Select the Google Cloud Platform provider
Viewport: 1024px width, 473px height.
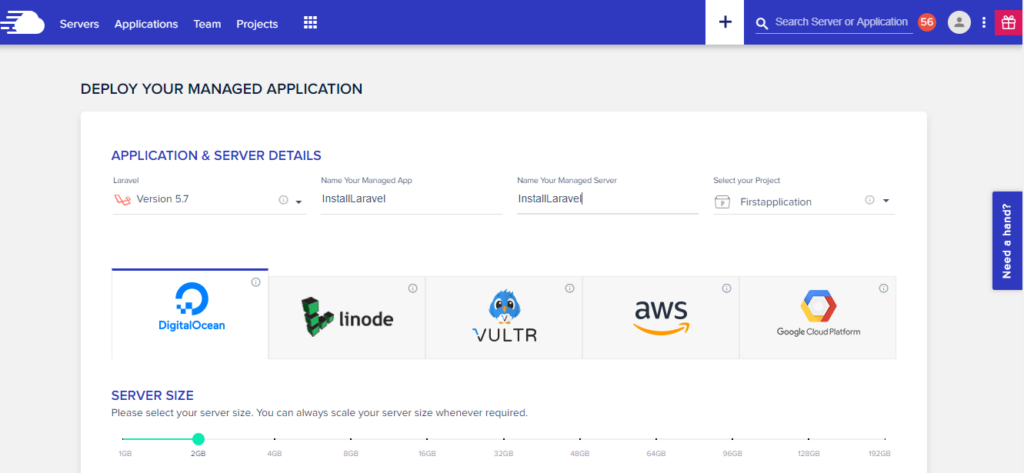(x=818, y=318)
